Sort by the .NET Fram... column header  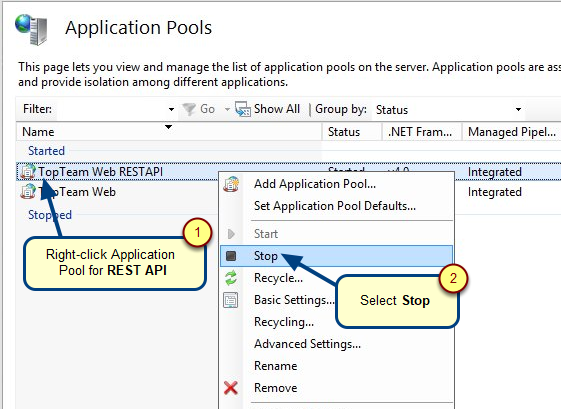(x=422, y=132)
